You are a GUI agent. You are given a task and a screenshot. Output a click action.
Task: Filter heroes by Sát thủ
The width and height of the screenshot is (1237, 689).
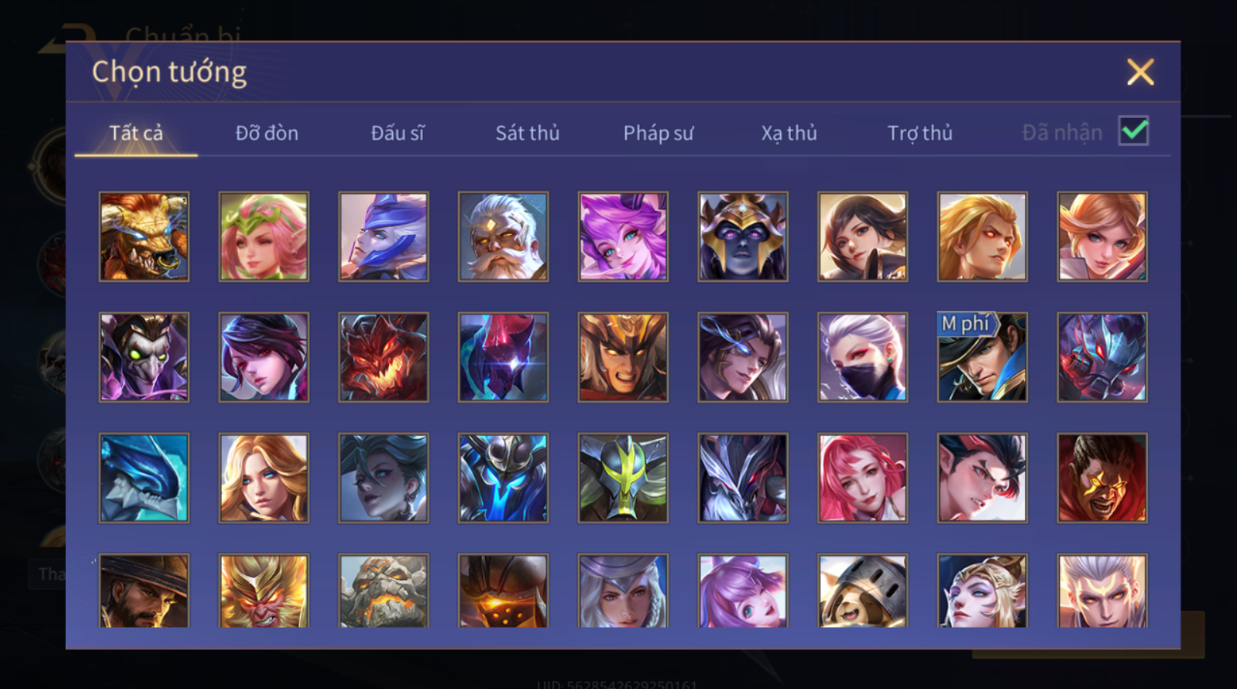coord(527,133)
